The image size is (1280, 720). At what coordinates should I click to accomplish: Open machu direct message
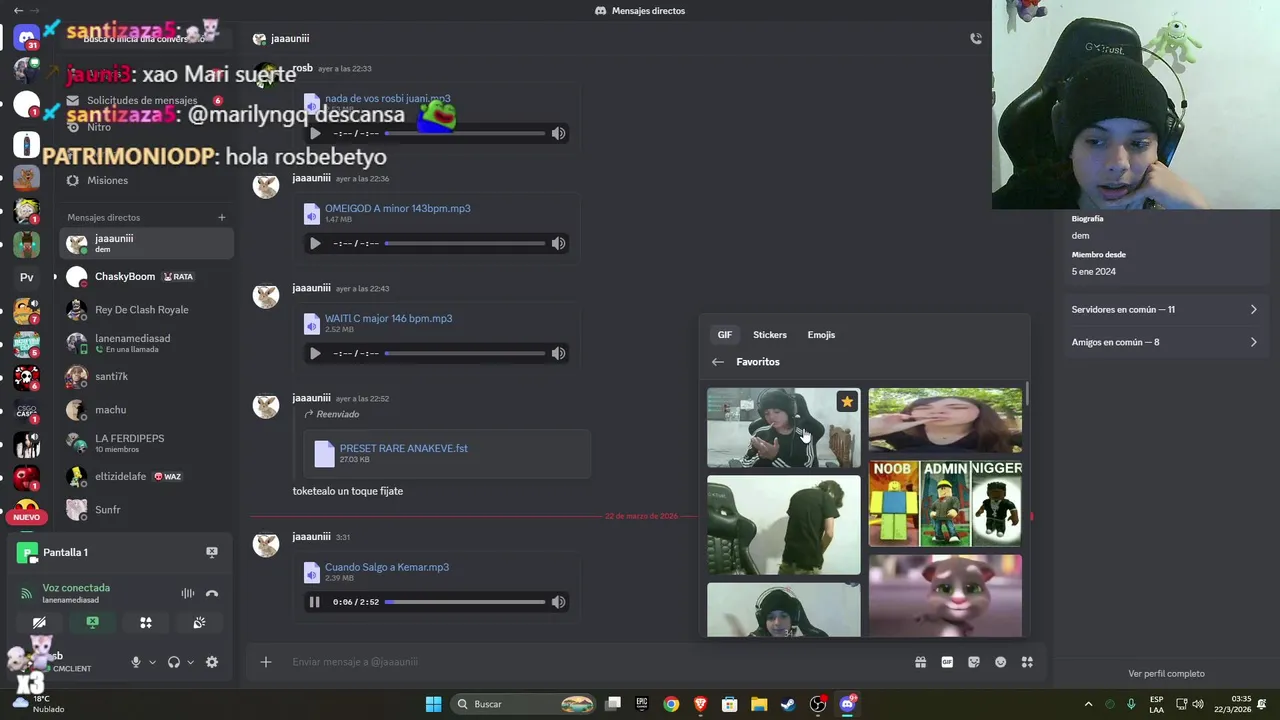tap(147, 410)
